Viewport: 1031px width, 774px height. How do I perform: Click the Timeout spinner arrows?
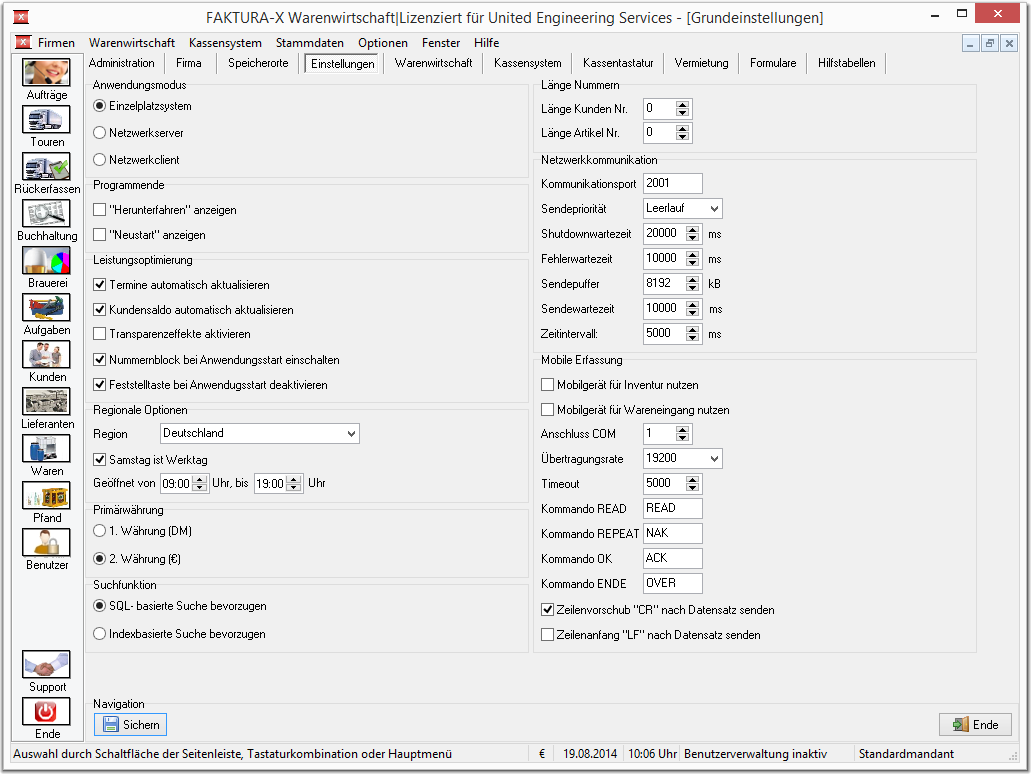tap(692, 483)
